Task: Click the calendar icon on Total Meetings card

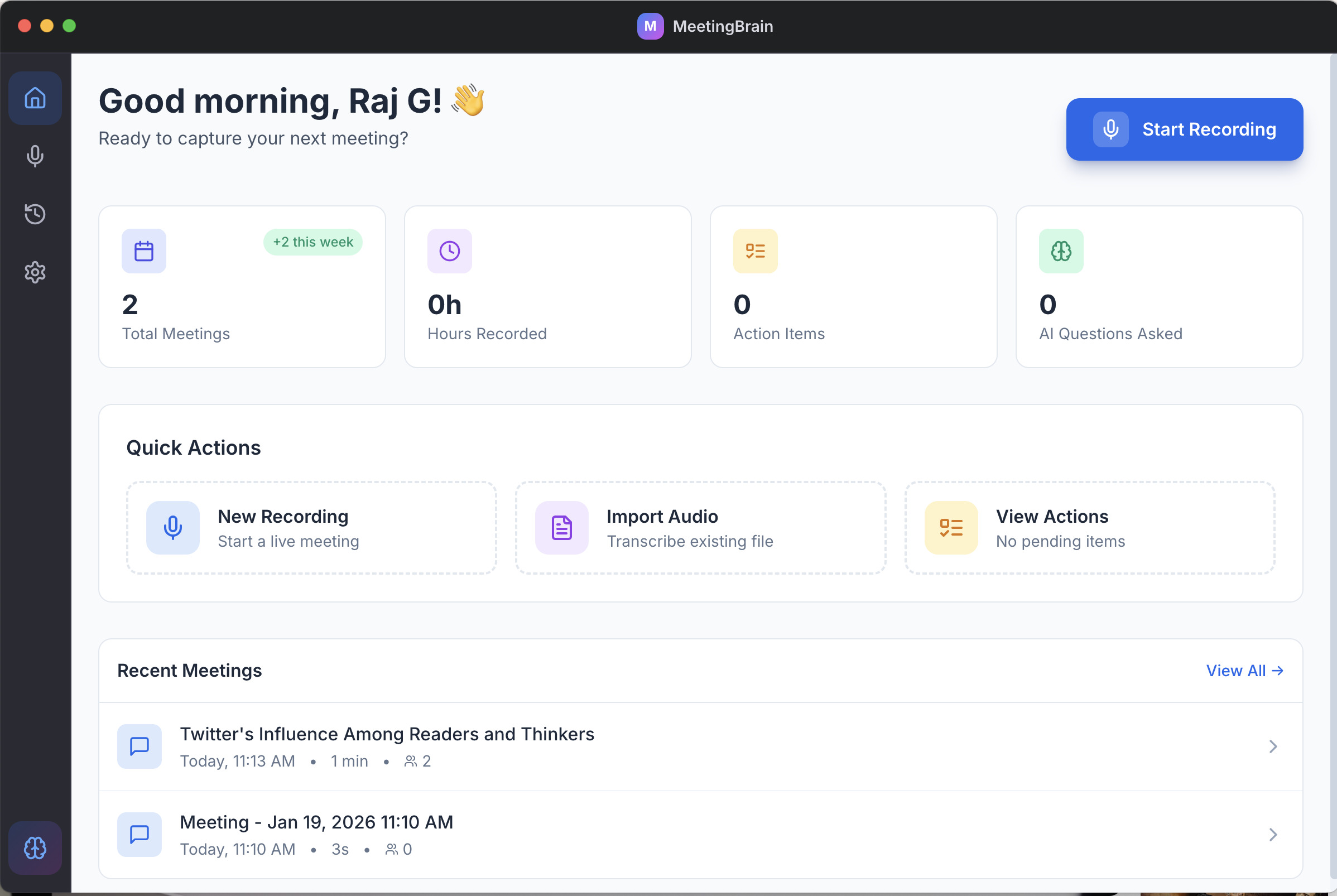Action: (x=143, y=251)
